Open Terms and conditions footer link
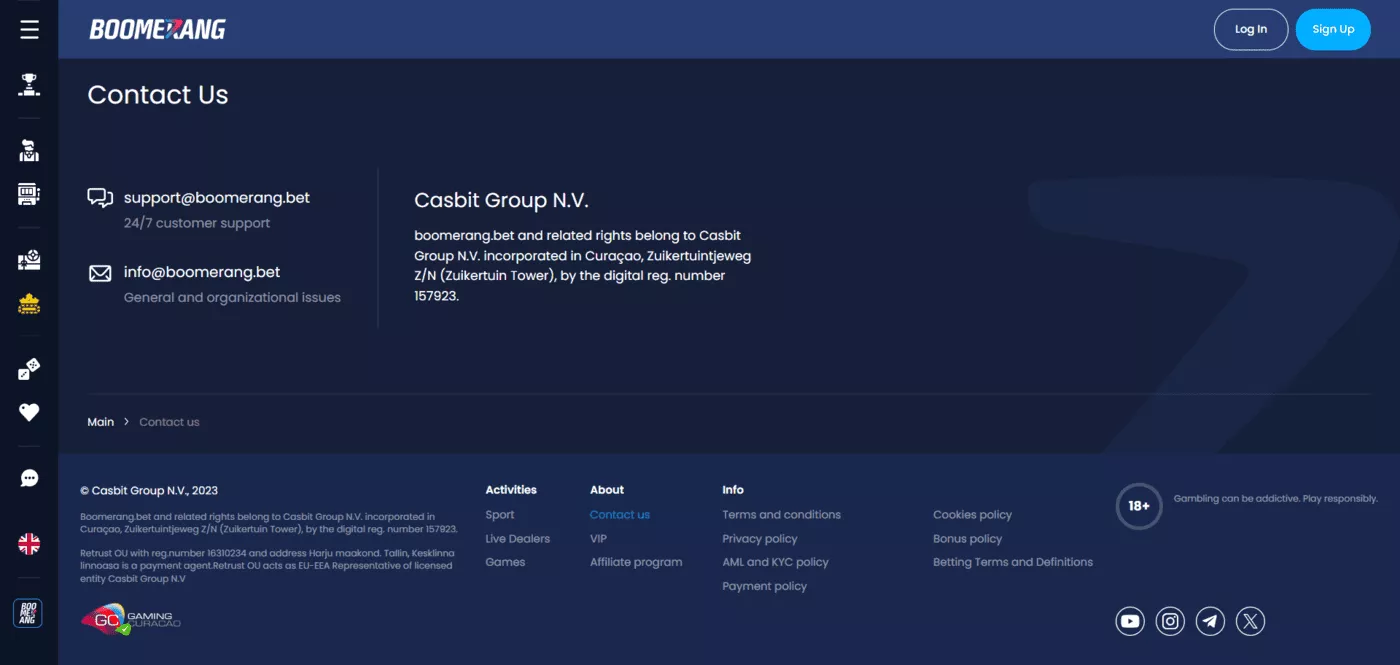 pos(781,515)
